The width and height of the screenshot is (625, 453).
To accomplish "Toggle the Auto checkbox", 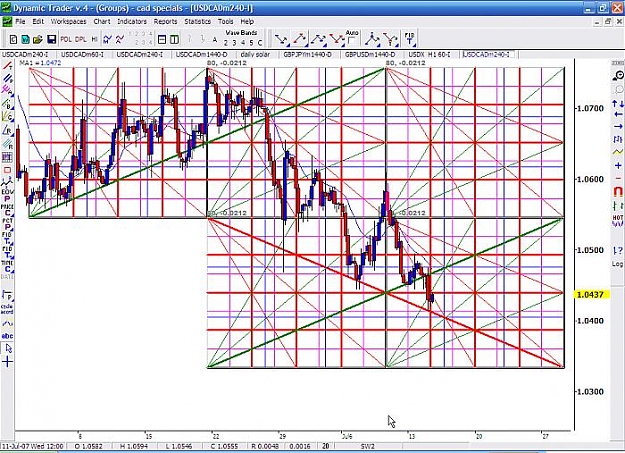I will coord(351,41).
